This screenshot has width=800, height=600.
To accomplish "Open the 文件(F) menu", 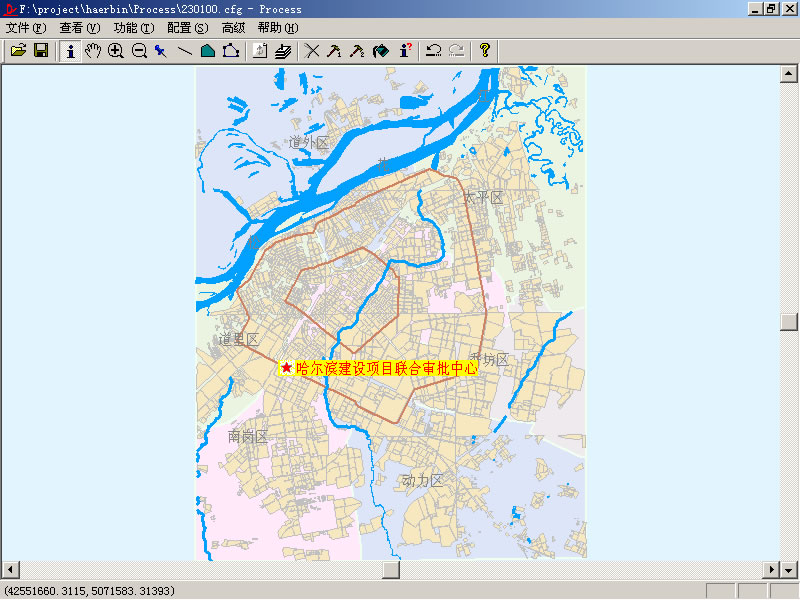I will pyautogui.click(x=26, y=28).
